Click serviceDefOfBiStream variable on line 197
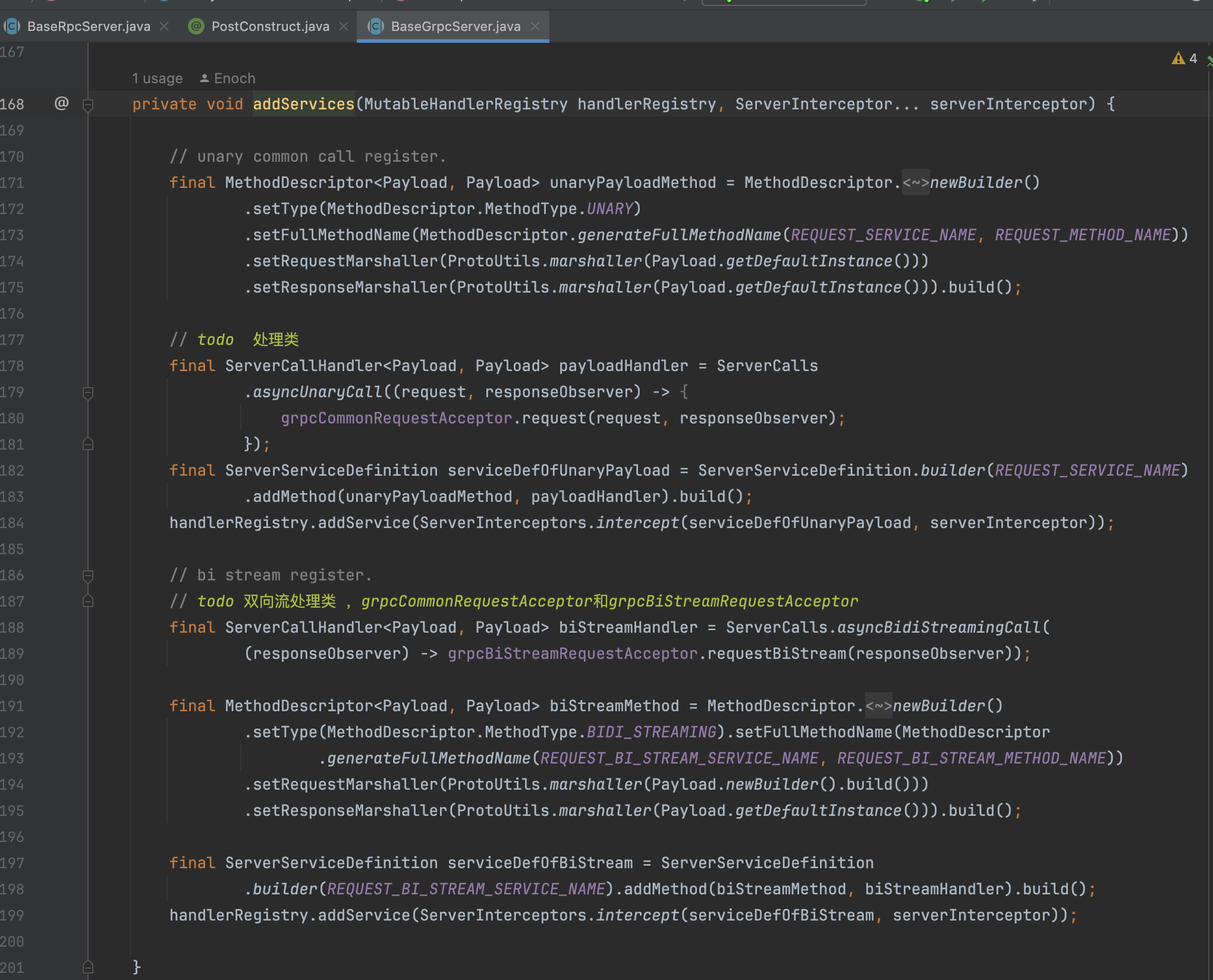This screenshot has height=980, width=1213. (x=540, y=863)
